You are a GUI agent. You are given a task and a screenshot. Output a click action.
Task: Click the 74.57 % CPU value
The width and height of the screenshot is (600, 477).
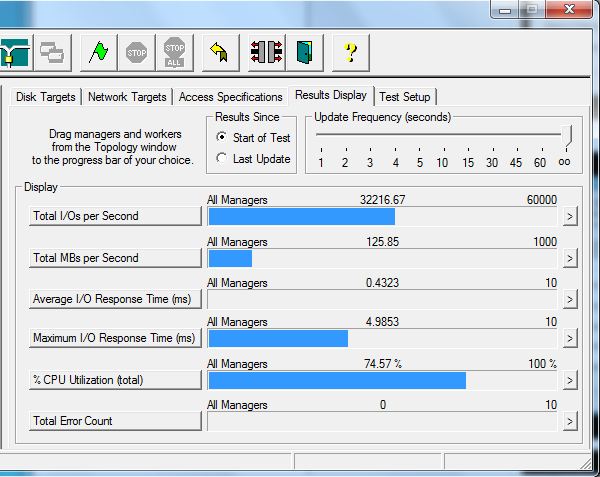[383, 363]
